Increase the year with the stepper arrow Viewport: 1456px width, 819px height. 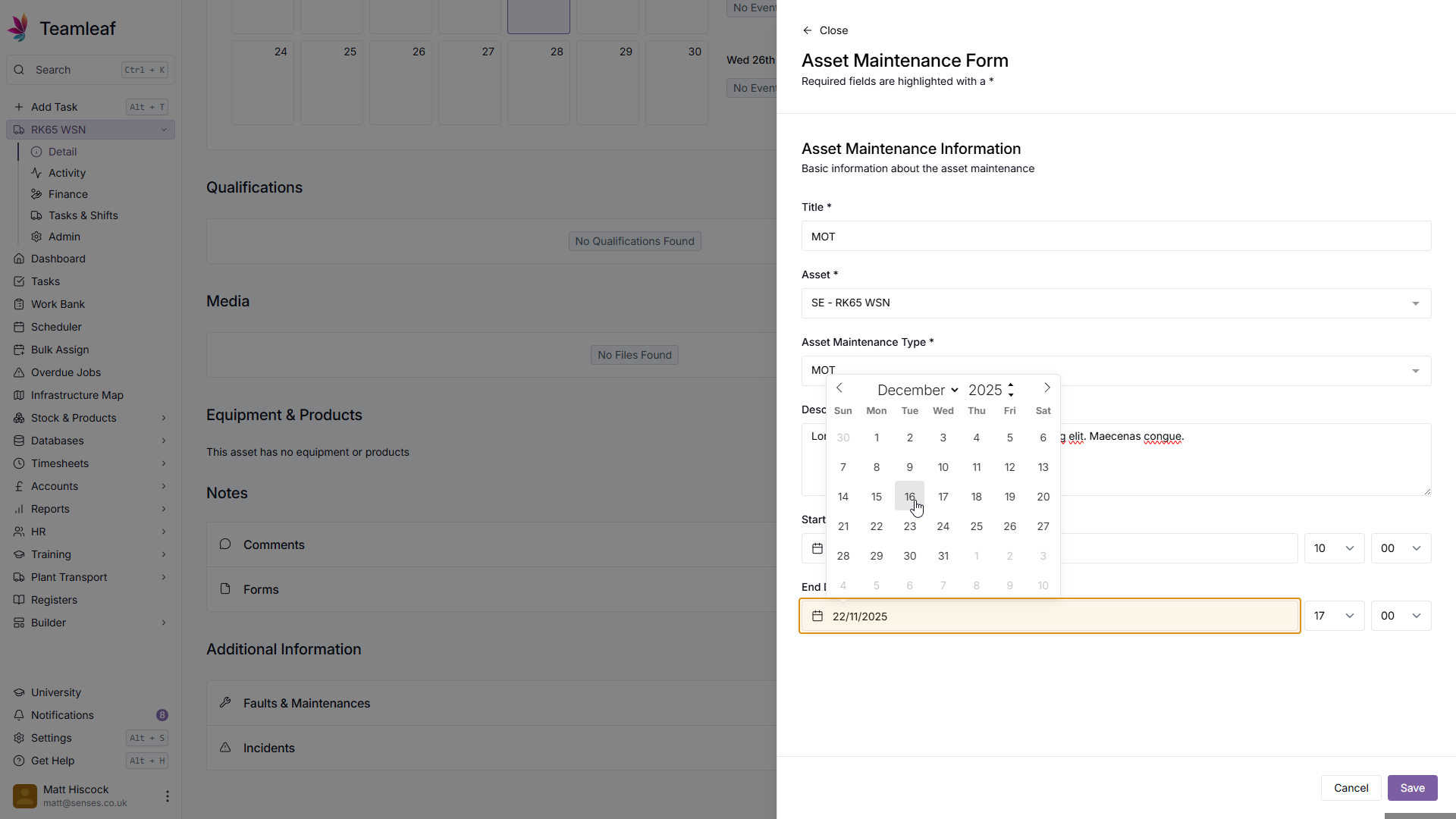(1011, 385)
